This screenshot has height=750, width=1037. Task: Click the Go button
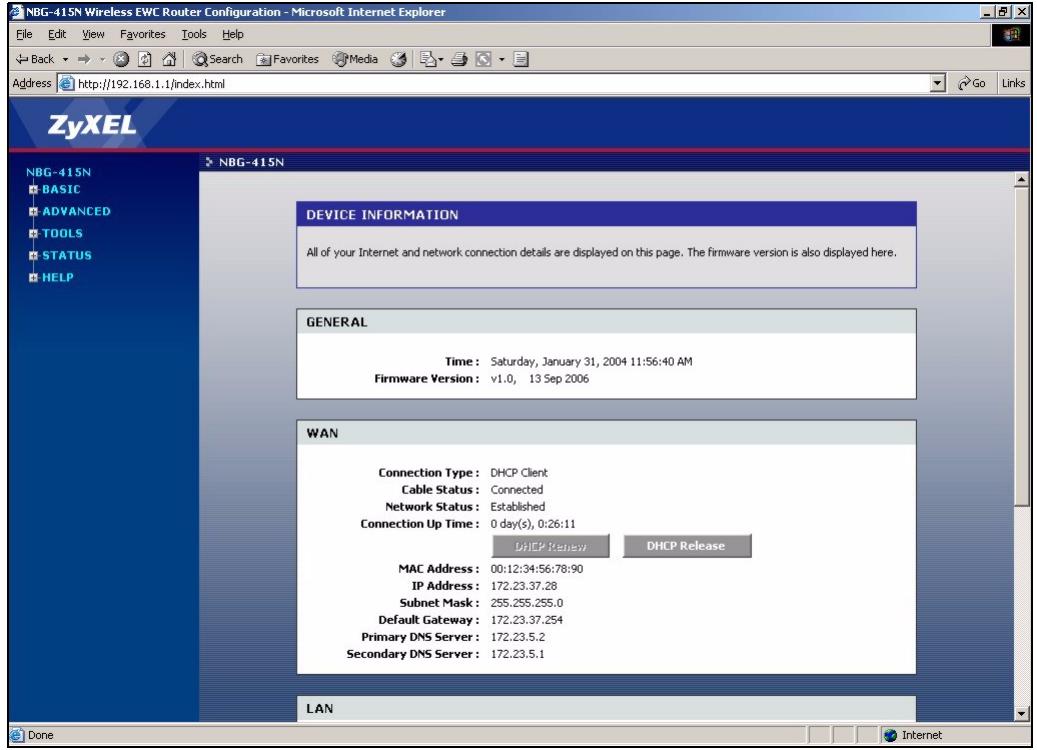pos(972,83)
